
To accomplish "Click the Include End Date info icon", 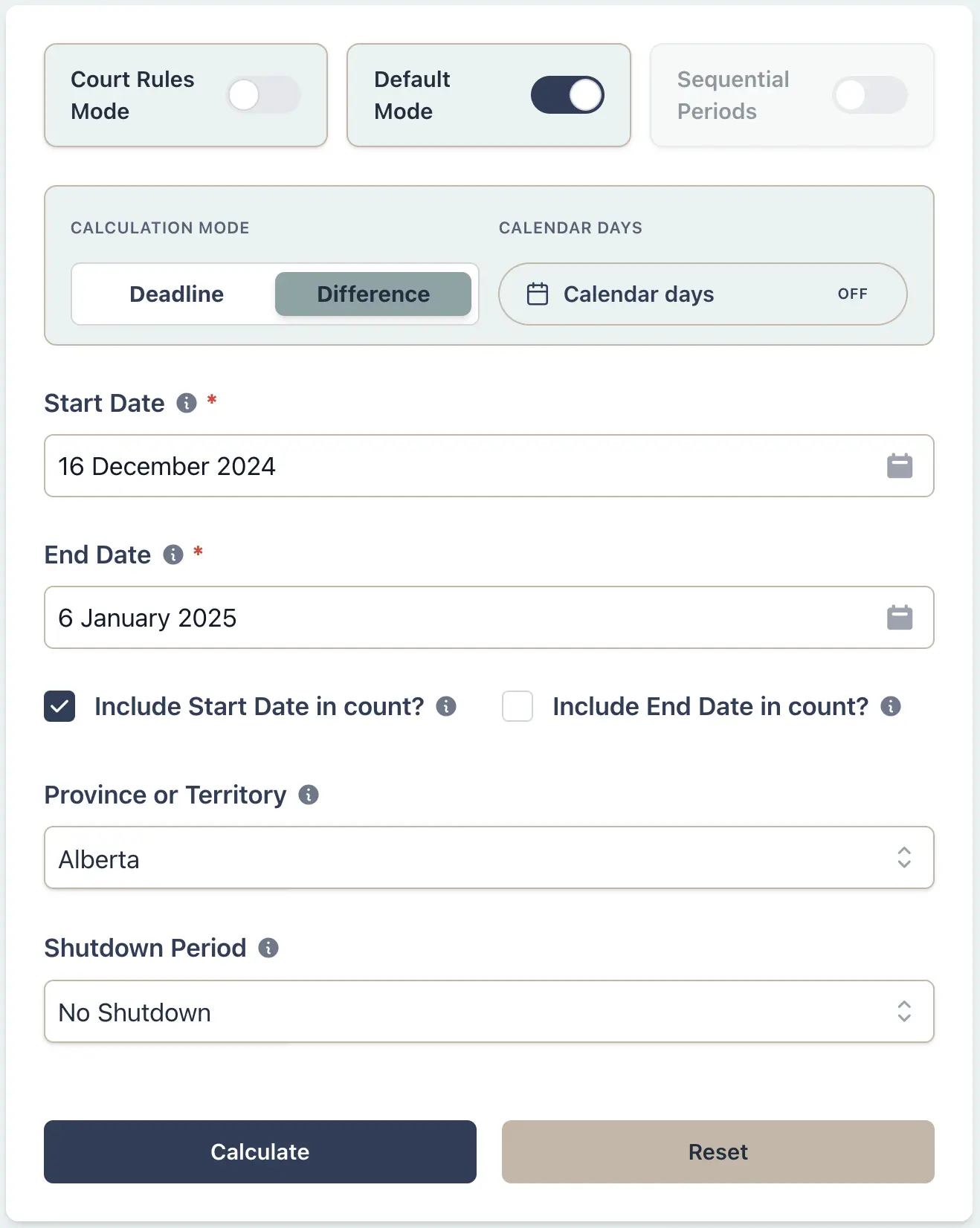I will 892,707.
